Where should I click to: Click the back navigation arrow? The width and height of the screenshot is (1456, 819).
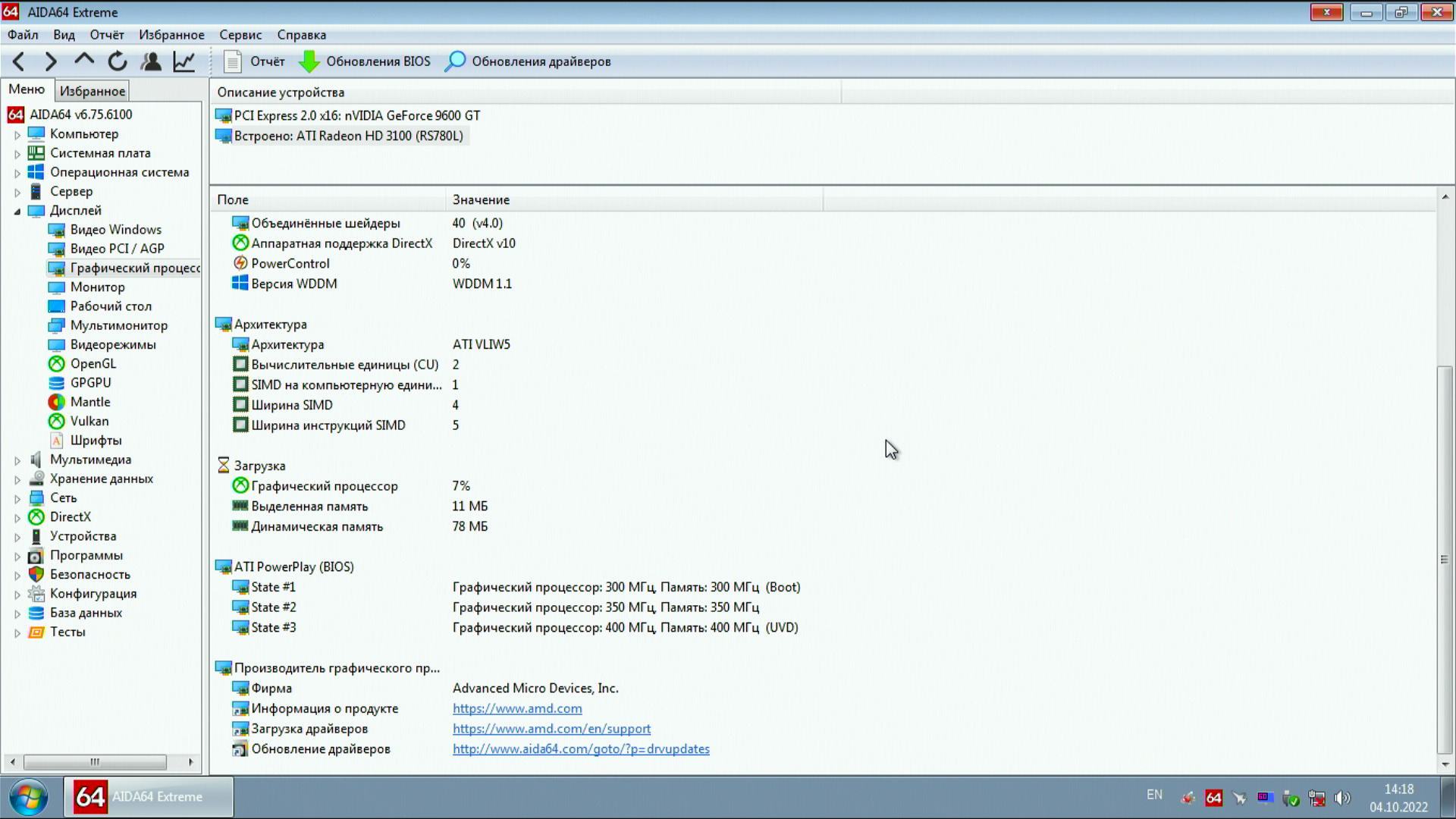click(x=19, y=61)
